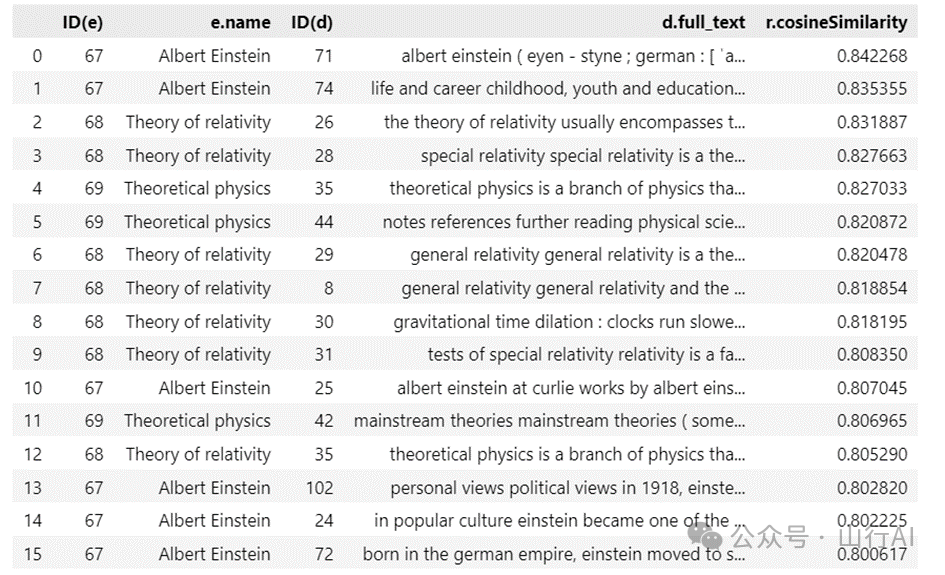This screenshot has height=575, width=945.
Task: Click the "tests of special relativity" text cell
Action: pyautogui.click(x=586, y=355)
